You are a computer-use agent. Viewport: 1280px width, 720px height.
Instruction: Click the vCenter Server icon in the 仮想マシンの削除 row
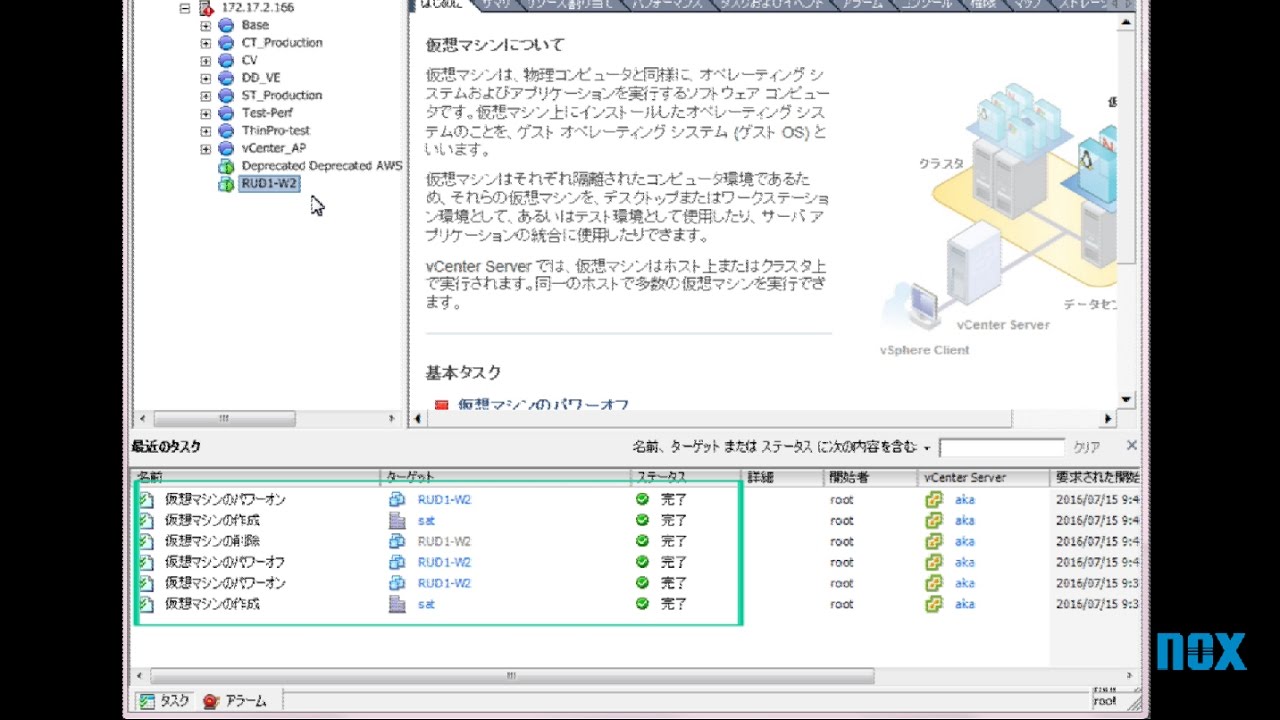934,541
